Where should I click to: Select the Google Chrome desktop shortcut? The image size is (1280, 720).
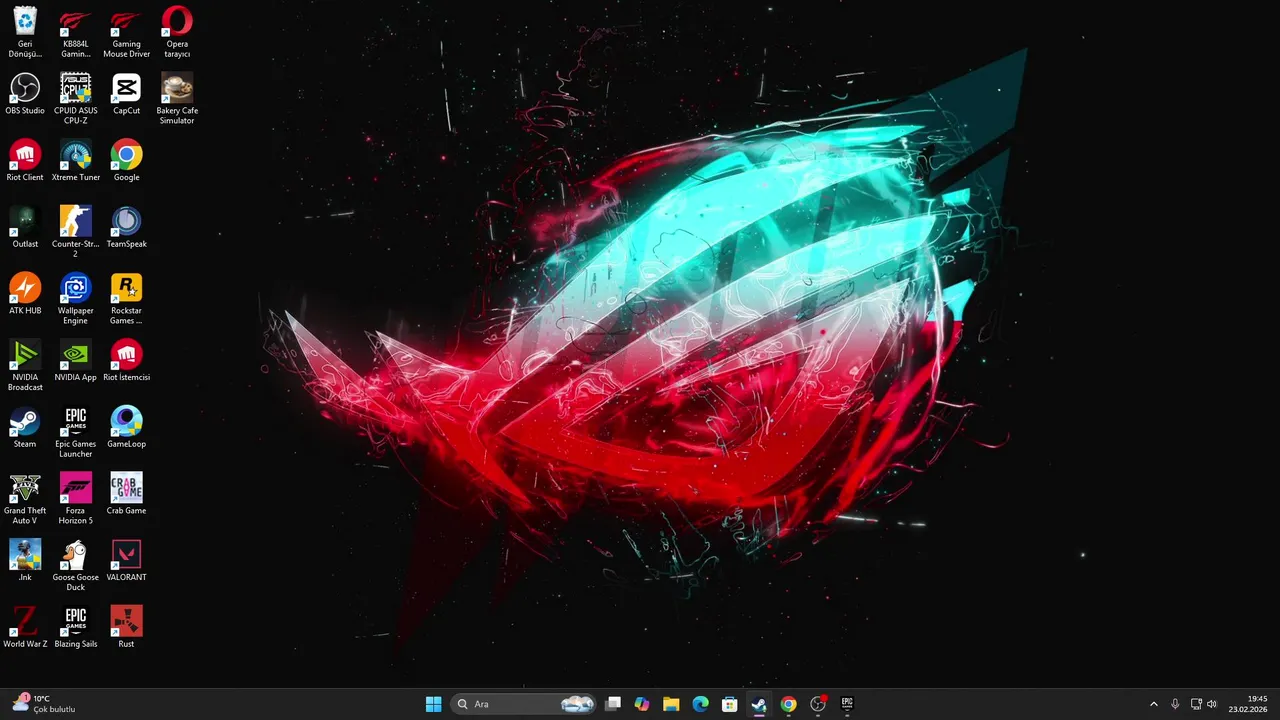(126, 161)
